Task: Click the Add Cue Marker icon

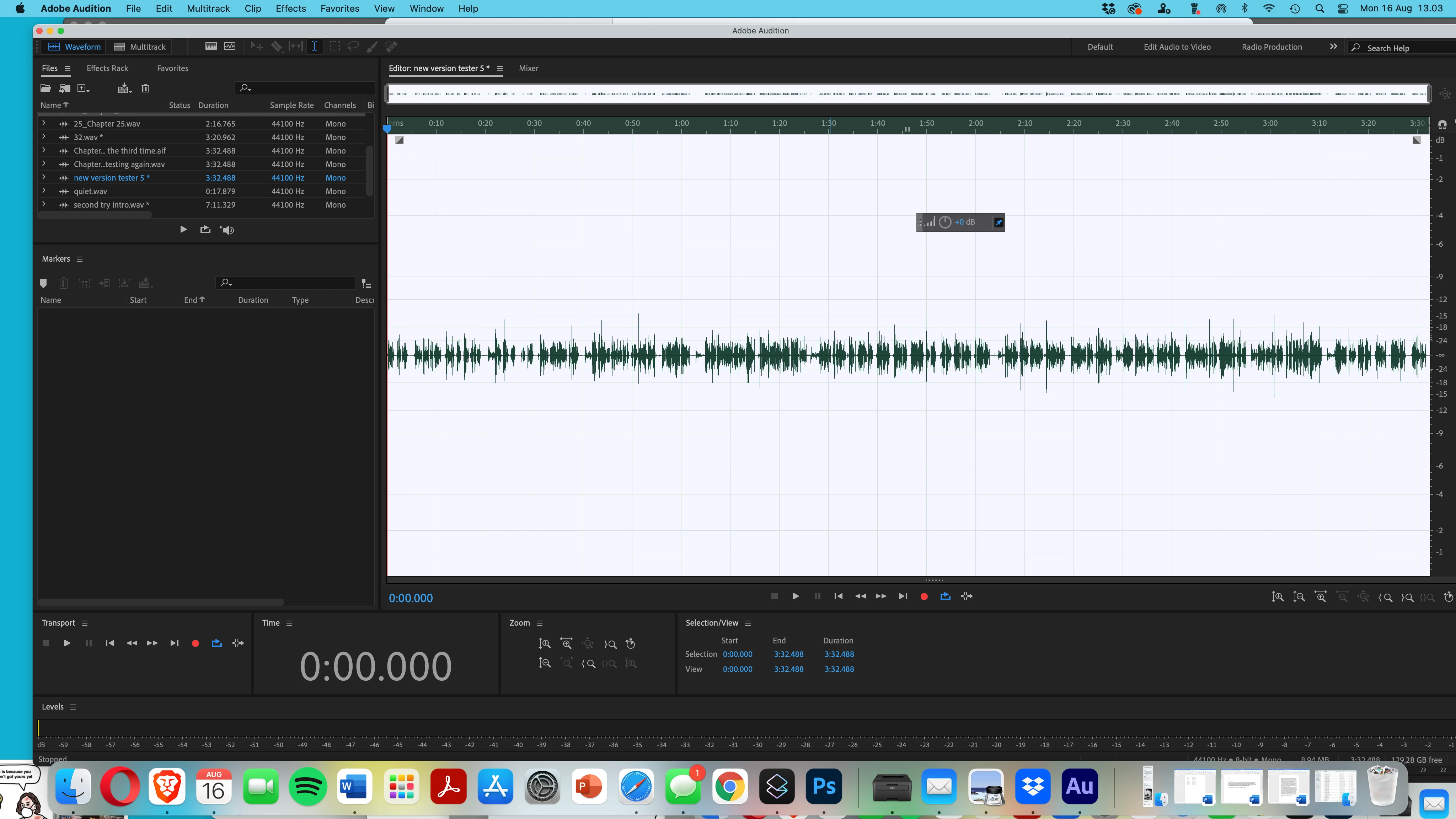Action: (43, 283)
